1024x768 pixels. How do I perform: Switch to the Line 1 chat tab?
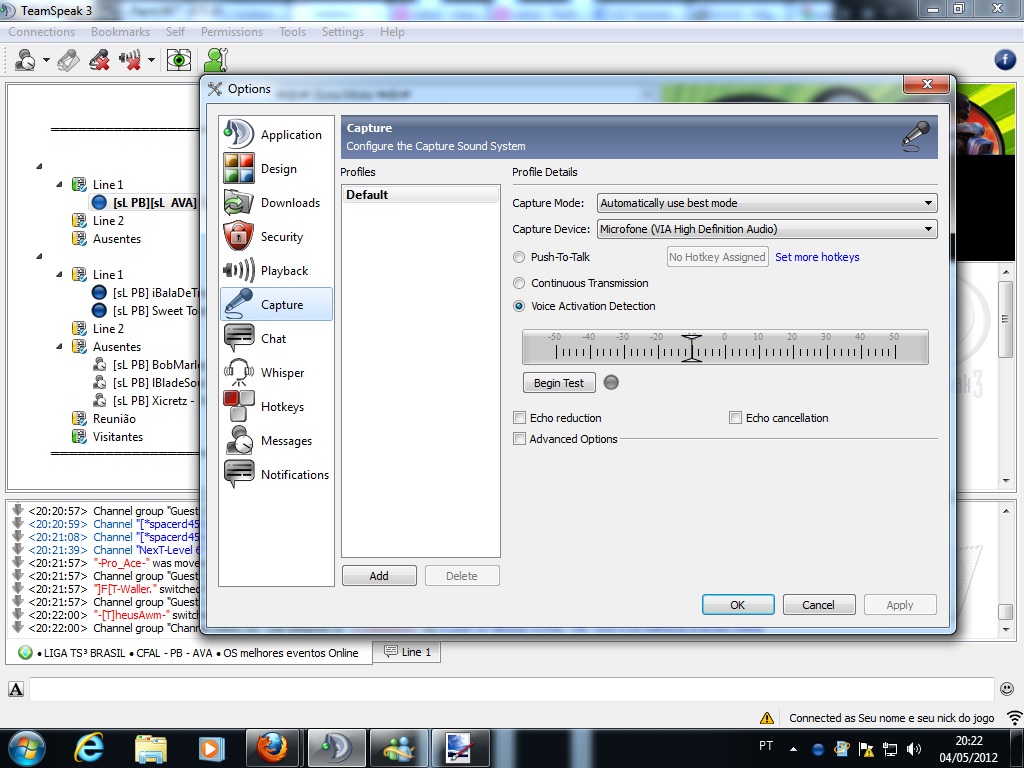(x=407, y=652)
